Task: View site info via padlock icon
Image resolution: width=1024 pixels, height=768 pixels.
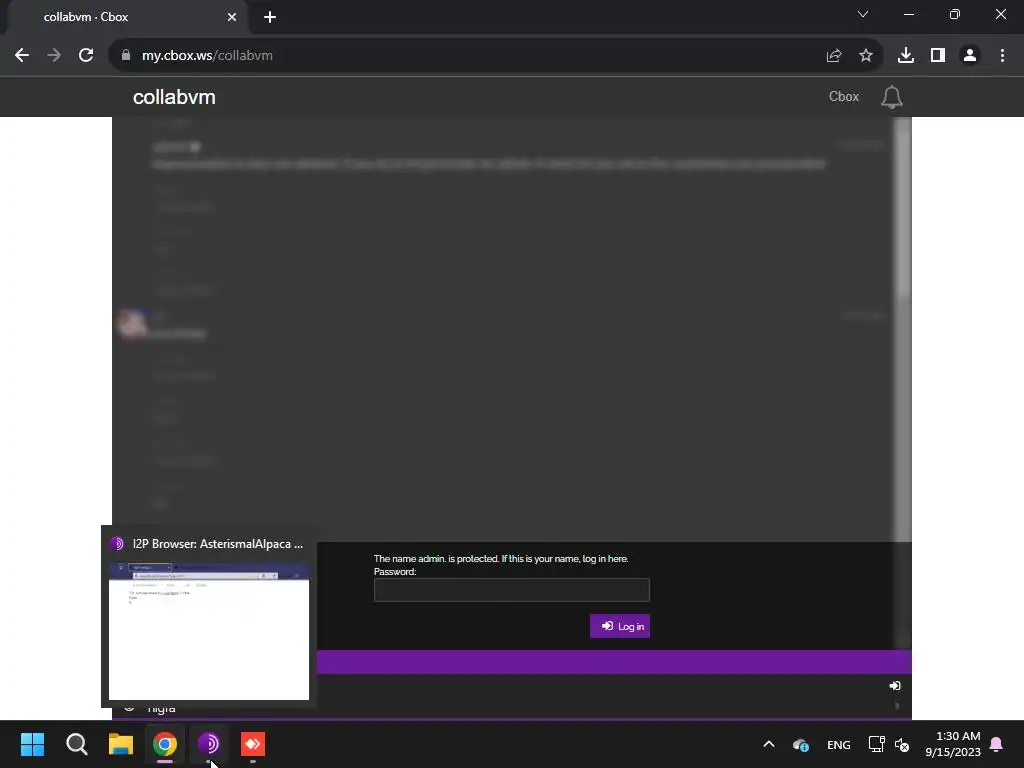Action: (x=126, y=56)
